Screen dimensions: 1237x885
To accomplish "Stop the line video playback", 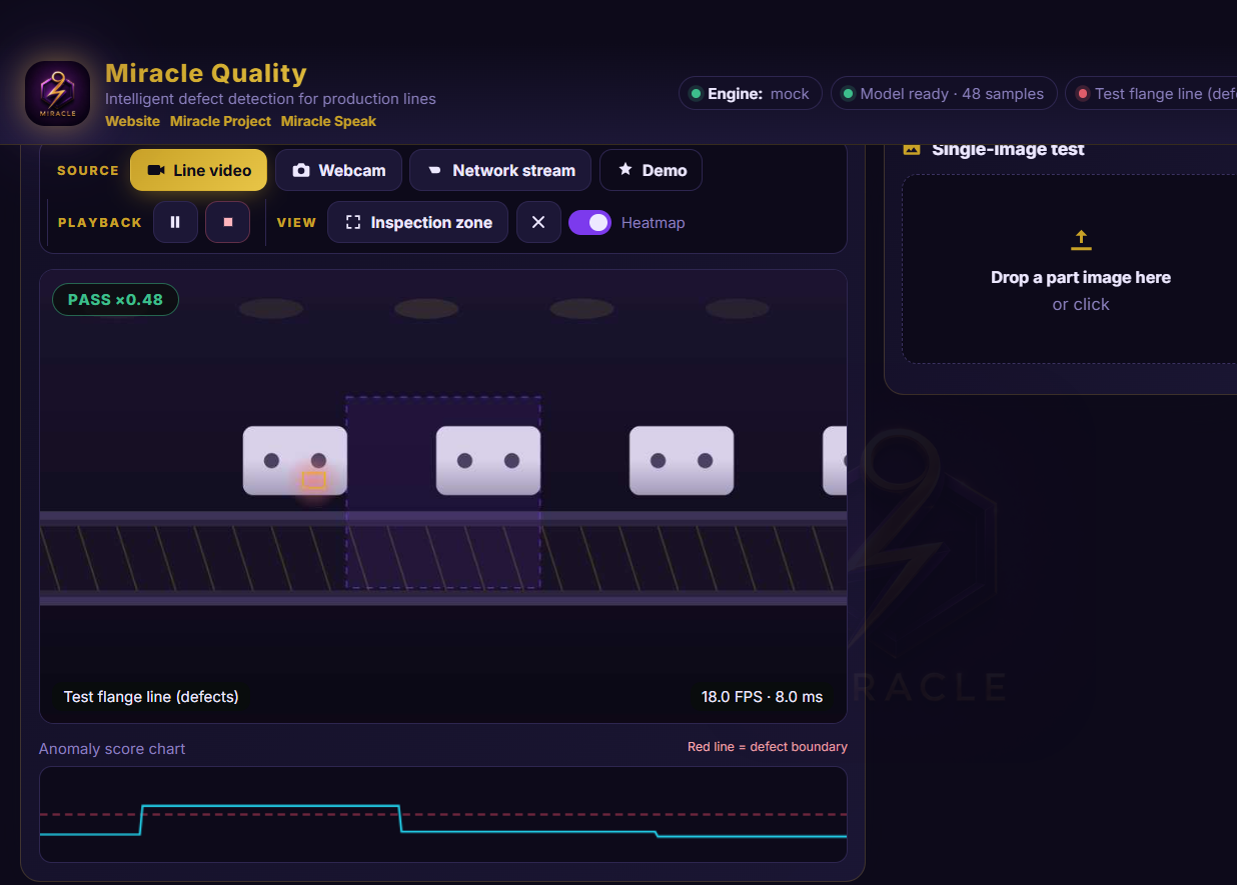I will (228, 222).
